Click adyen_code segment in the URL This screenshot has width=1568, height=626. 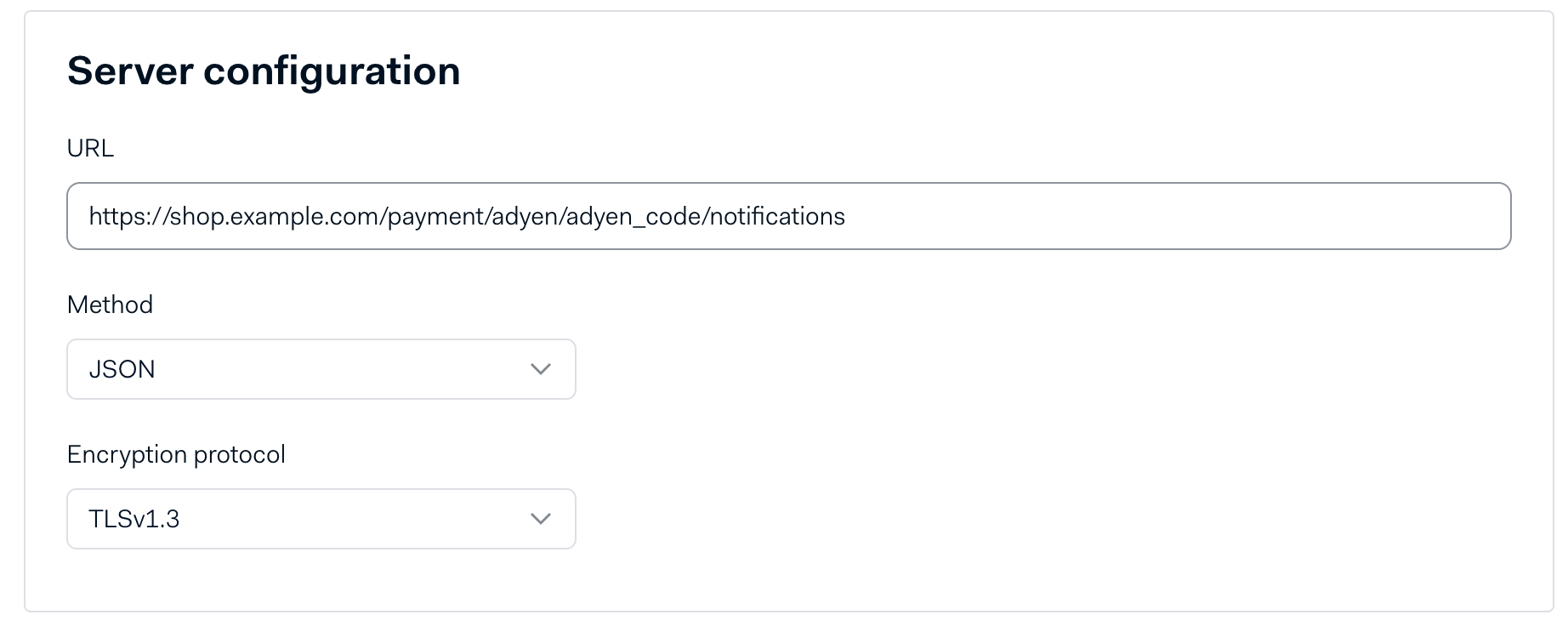(633, 216)
